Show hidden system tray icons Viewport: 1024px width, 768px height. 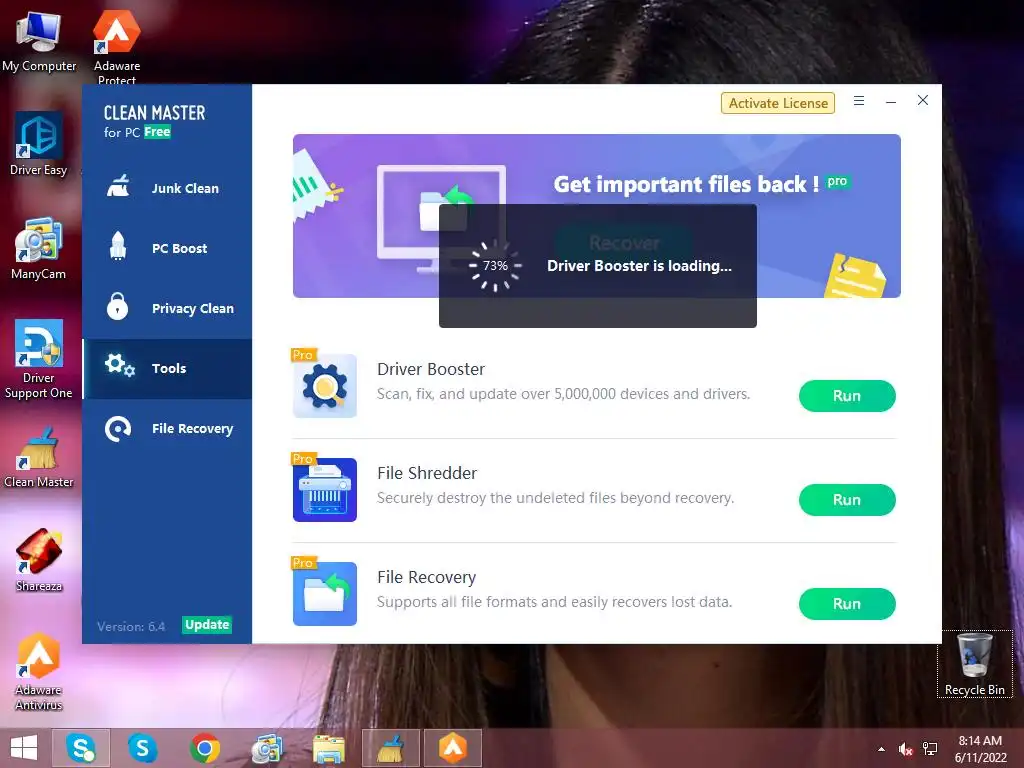(881, 749)
